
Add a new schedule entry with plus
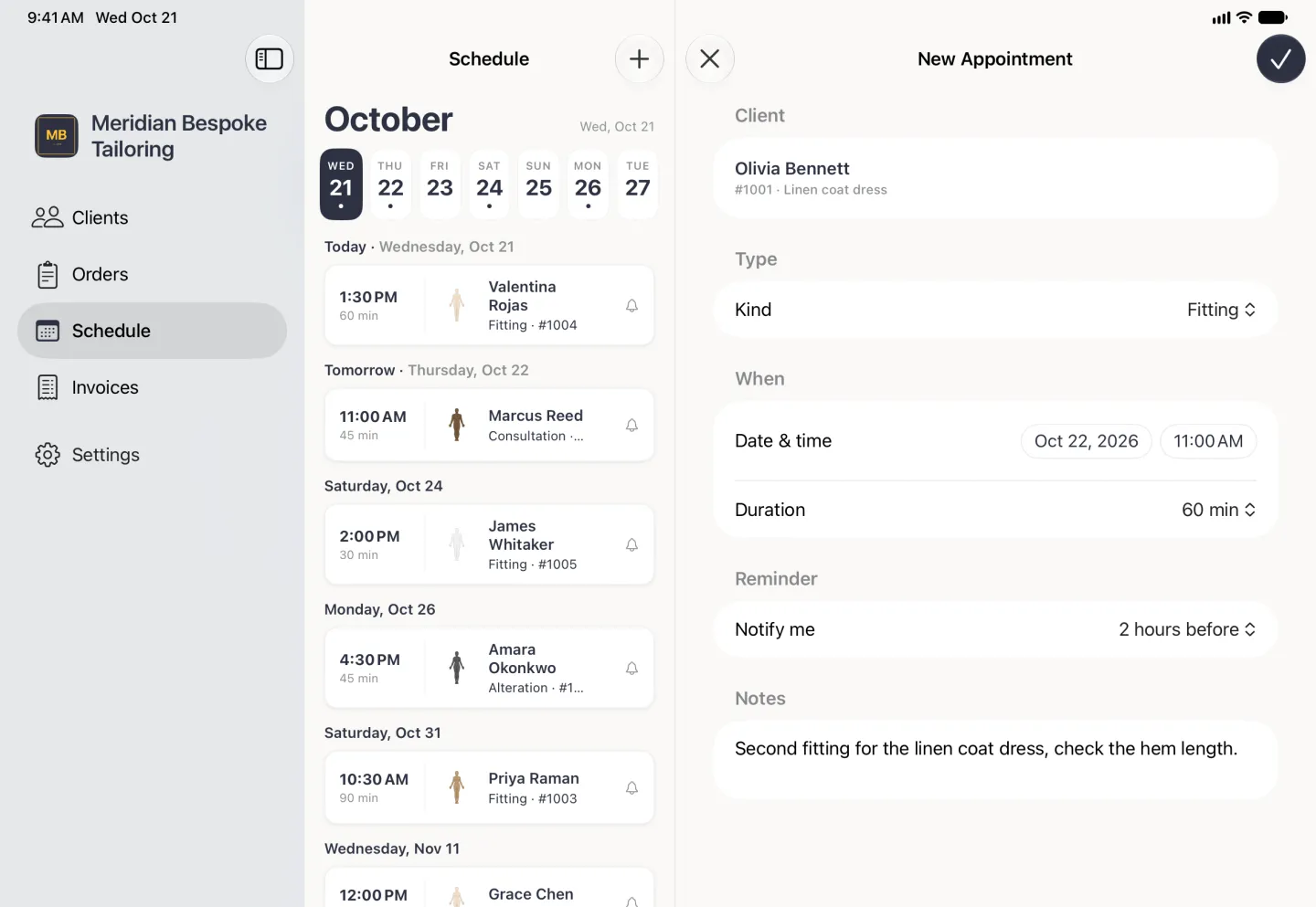[x=639, y=59]
